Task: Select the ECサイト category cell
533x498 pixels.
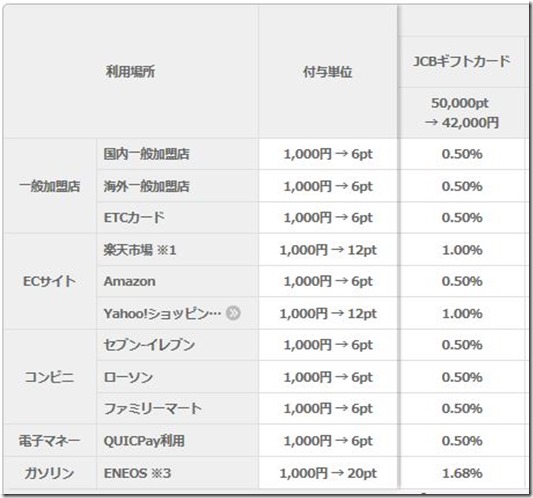Action: pyautogui.click(x=50, y=281)
